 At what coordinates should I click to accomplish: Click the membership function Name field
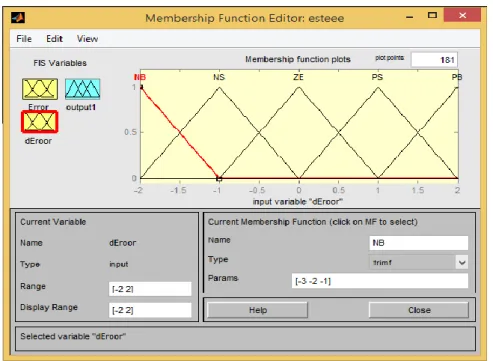[419, 243]
